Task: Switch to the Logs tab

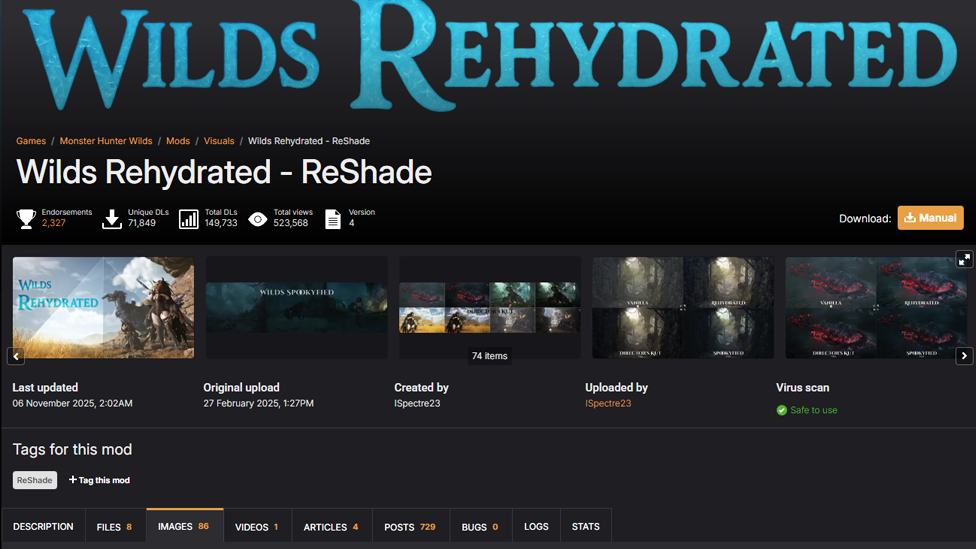Action: point(536,527)
